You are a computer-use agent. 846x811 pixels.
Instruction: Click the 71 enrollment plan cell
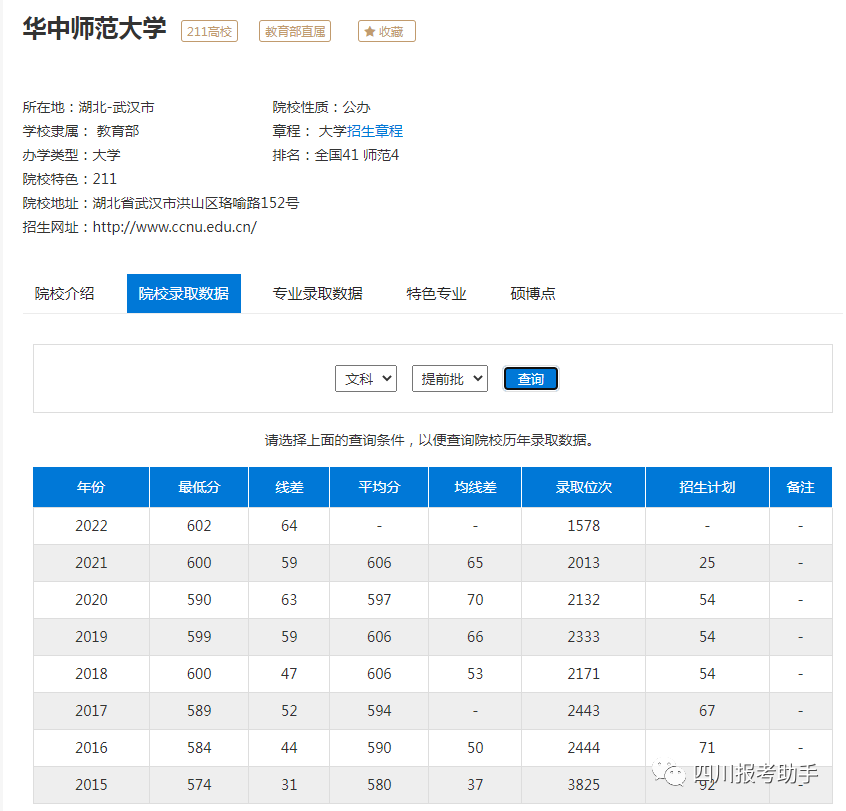[707, 748]
